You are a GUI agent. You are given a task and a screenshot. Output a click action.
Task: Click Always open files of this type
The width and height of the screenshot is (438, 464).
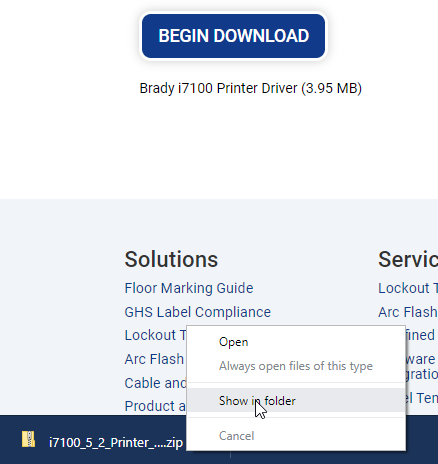[296, 366]
